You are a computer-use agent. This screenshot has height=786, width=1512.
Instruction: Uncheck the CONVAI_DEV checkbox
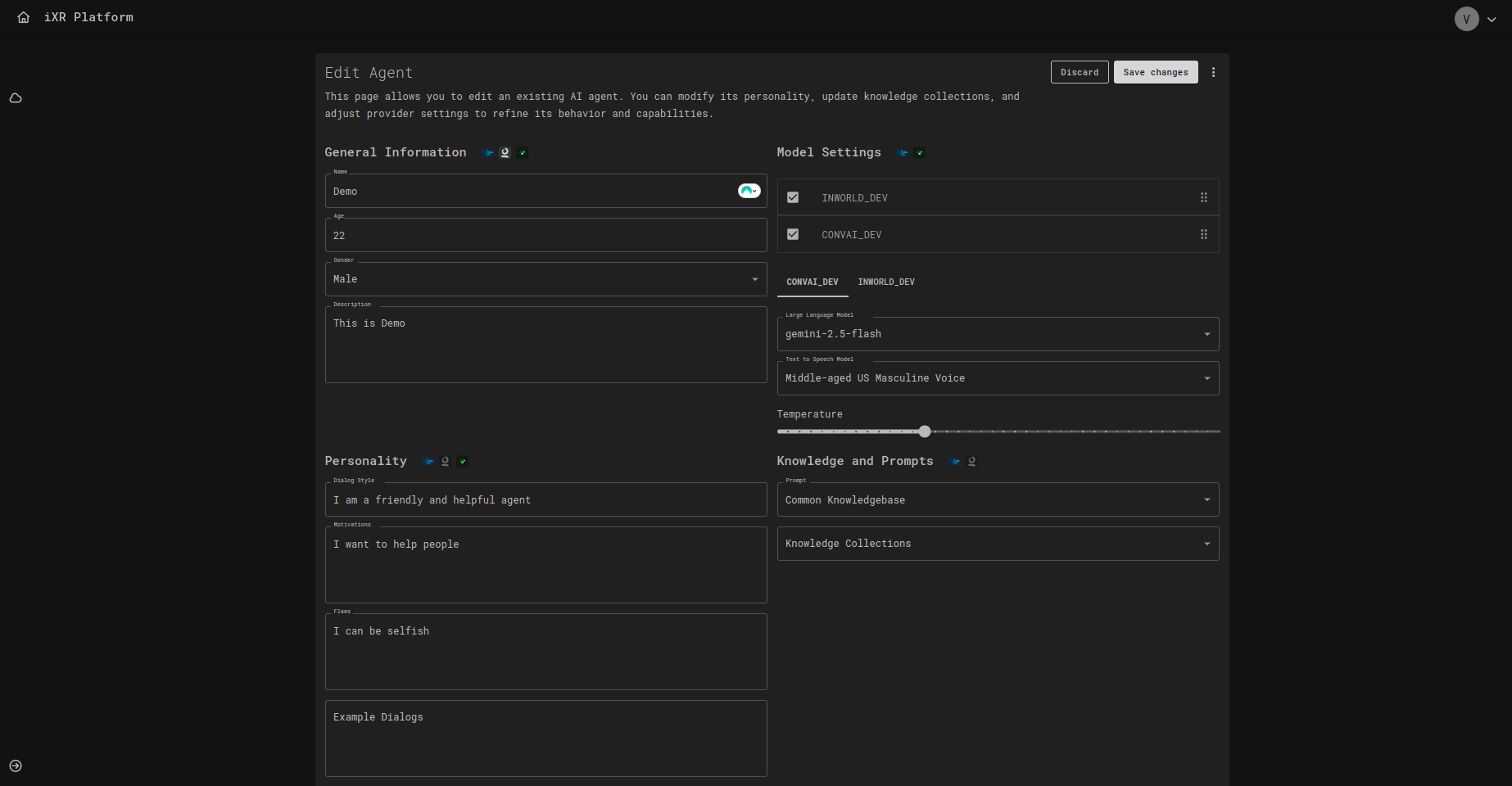pyautogui.click(x=793, y=234)
